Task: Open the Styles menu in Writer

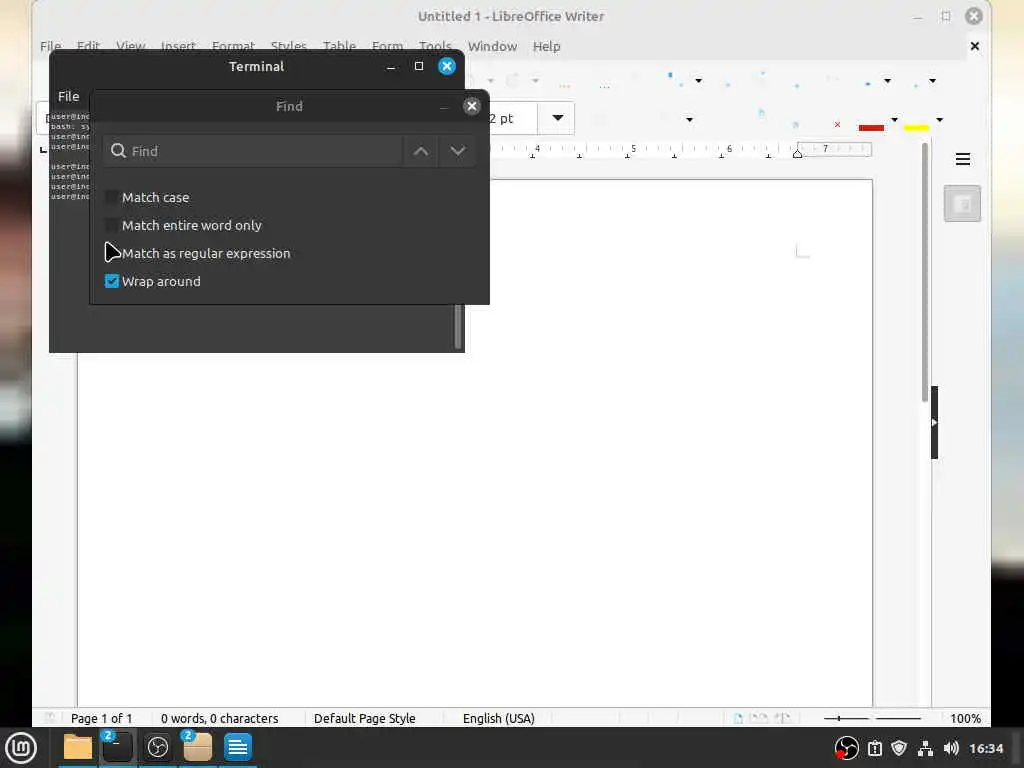Action: [289, 46]
